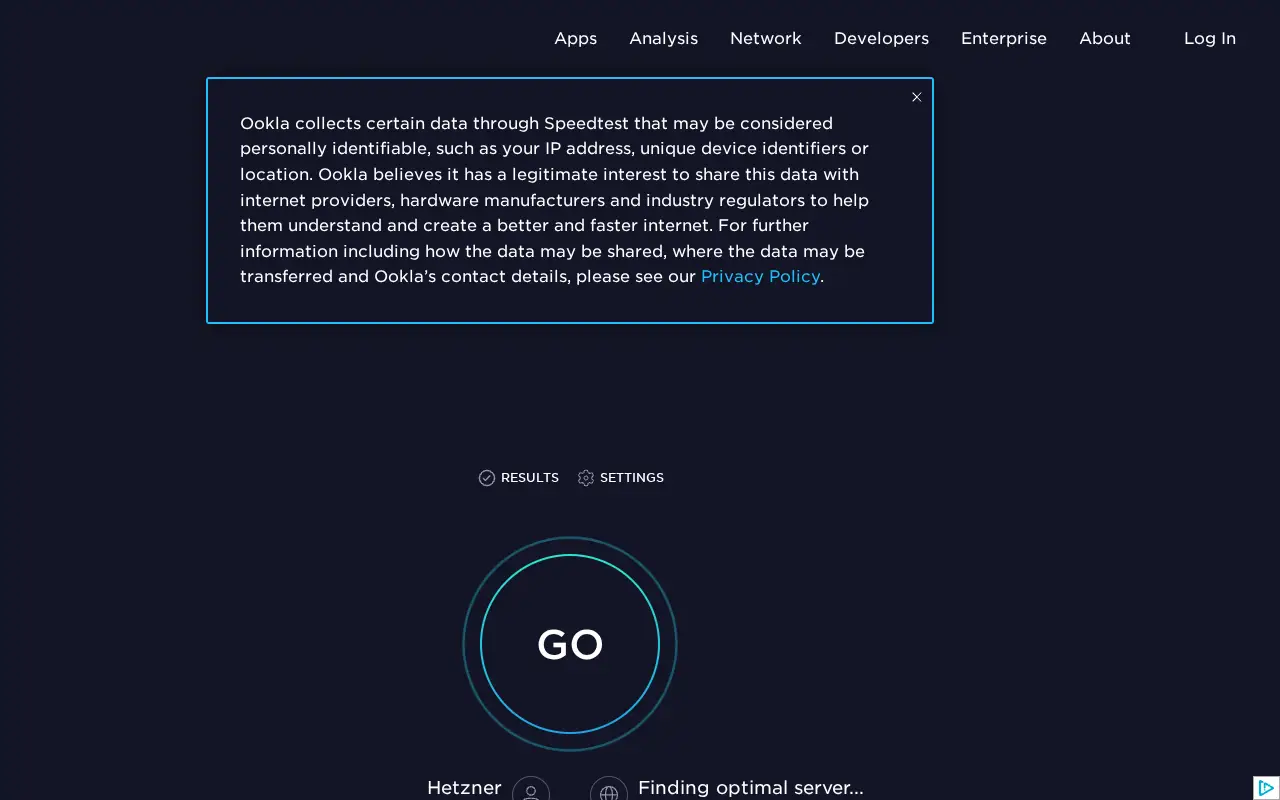Open the Privacy Policy link
Image resolution: width=1280 pixels, height=800 pixels.
[760, 276]
